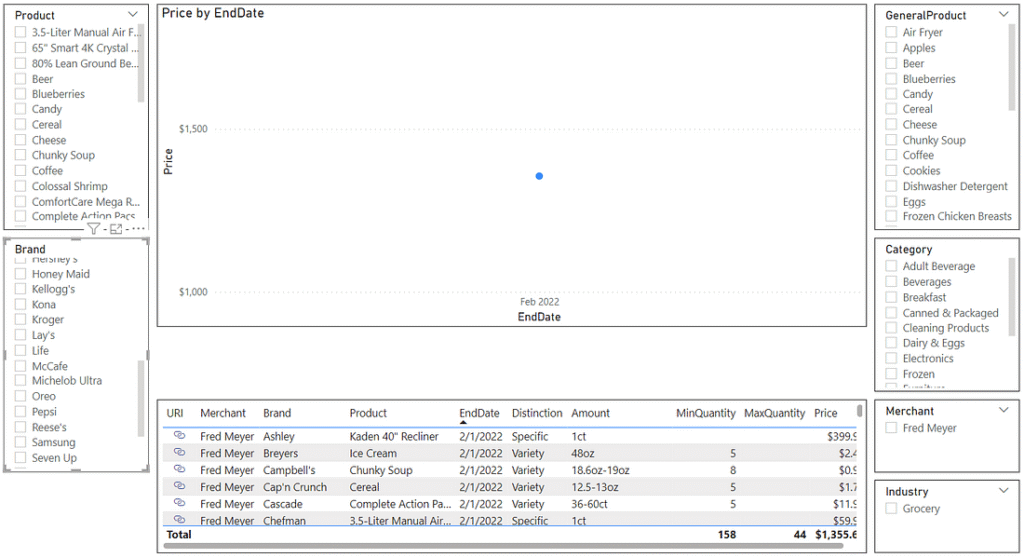Click the Brand slicer vertical scrollbar
1024x557 pixels.
tap(140, 398)
